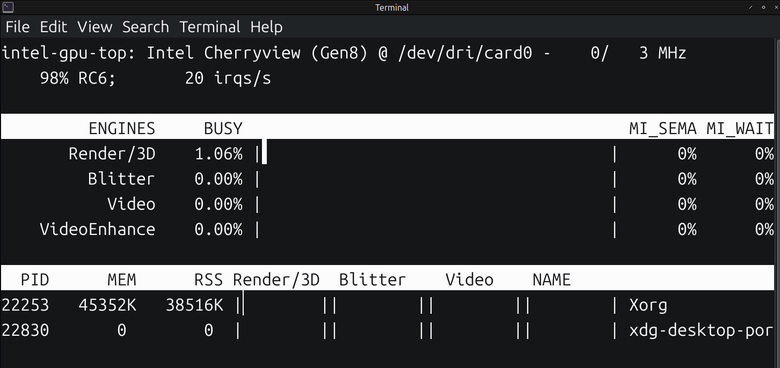
Task: Click PID 22253 in process list
Action: [x=25, y=305]
